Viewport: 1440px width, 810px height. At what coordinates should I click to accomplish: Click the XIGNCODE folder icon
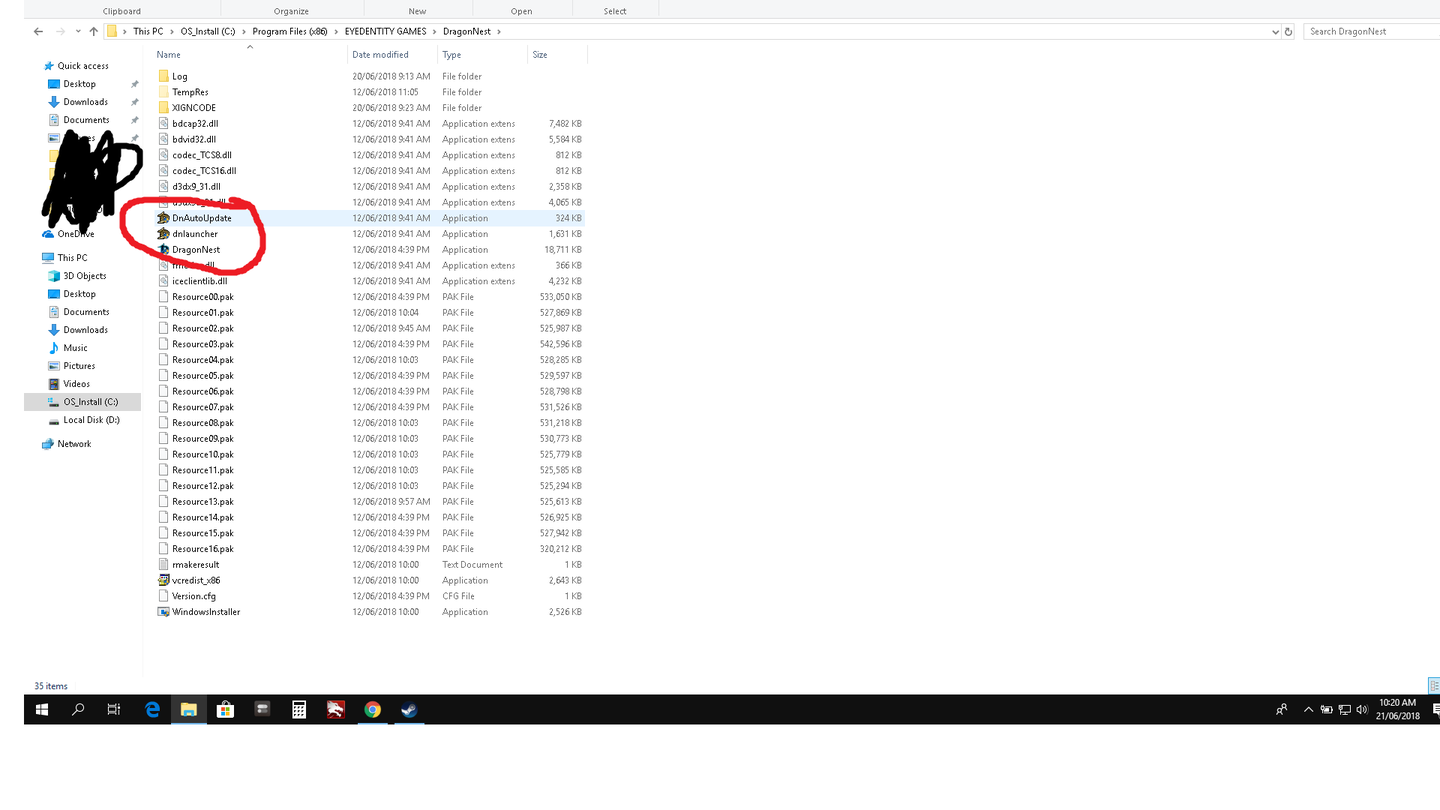click(x=164, y=108)
